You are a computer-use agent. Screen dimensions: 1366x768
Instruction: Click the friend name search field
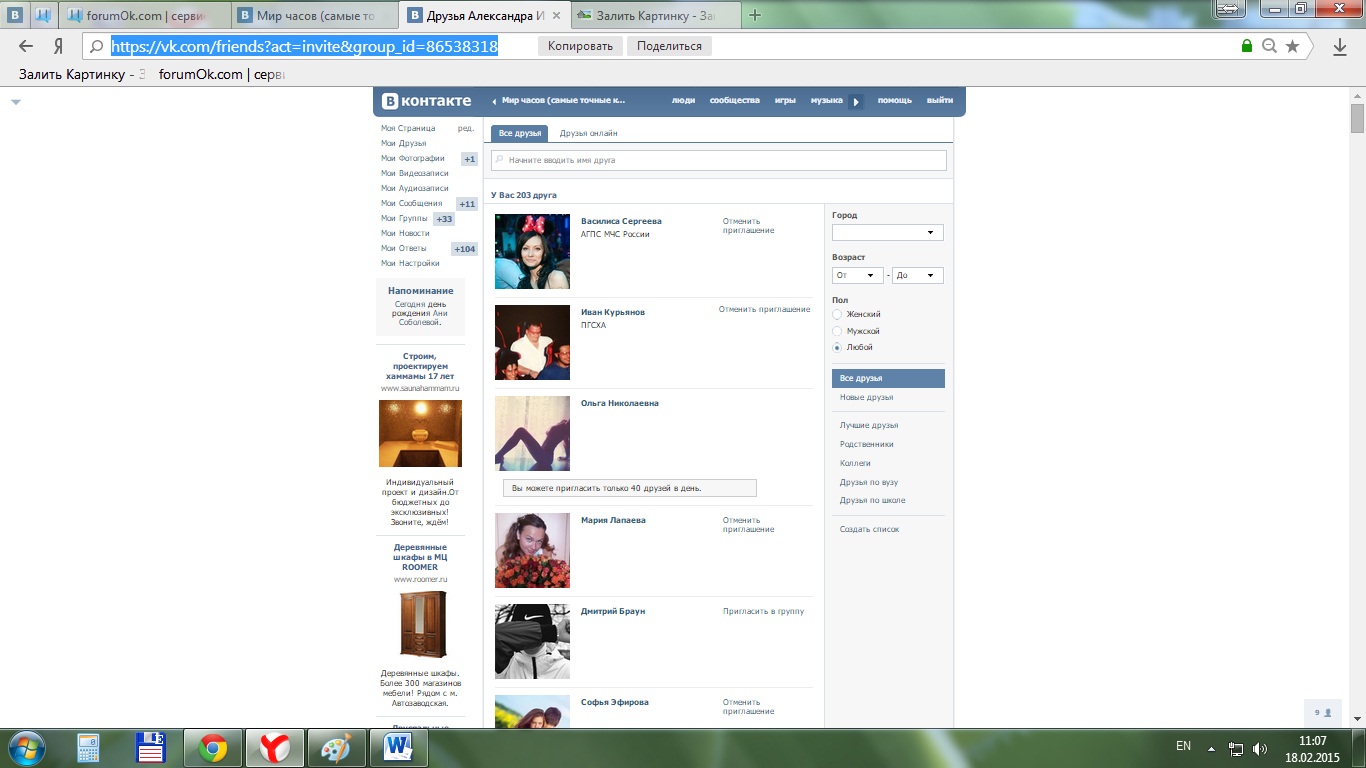(718, 160)
